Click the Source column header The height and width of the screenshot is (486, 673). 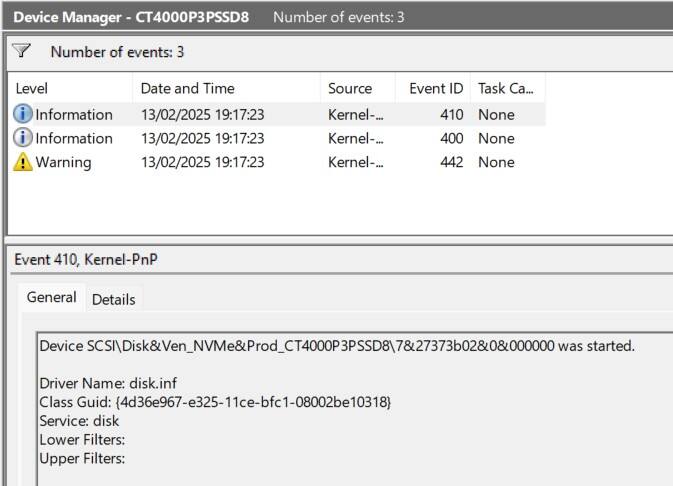click(x=358, y=88)
